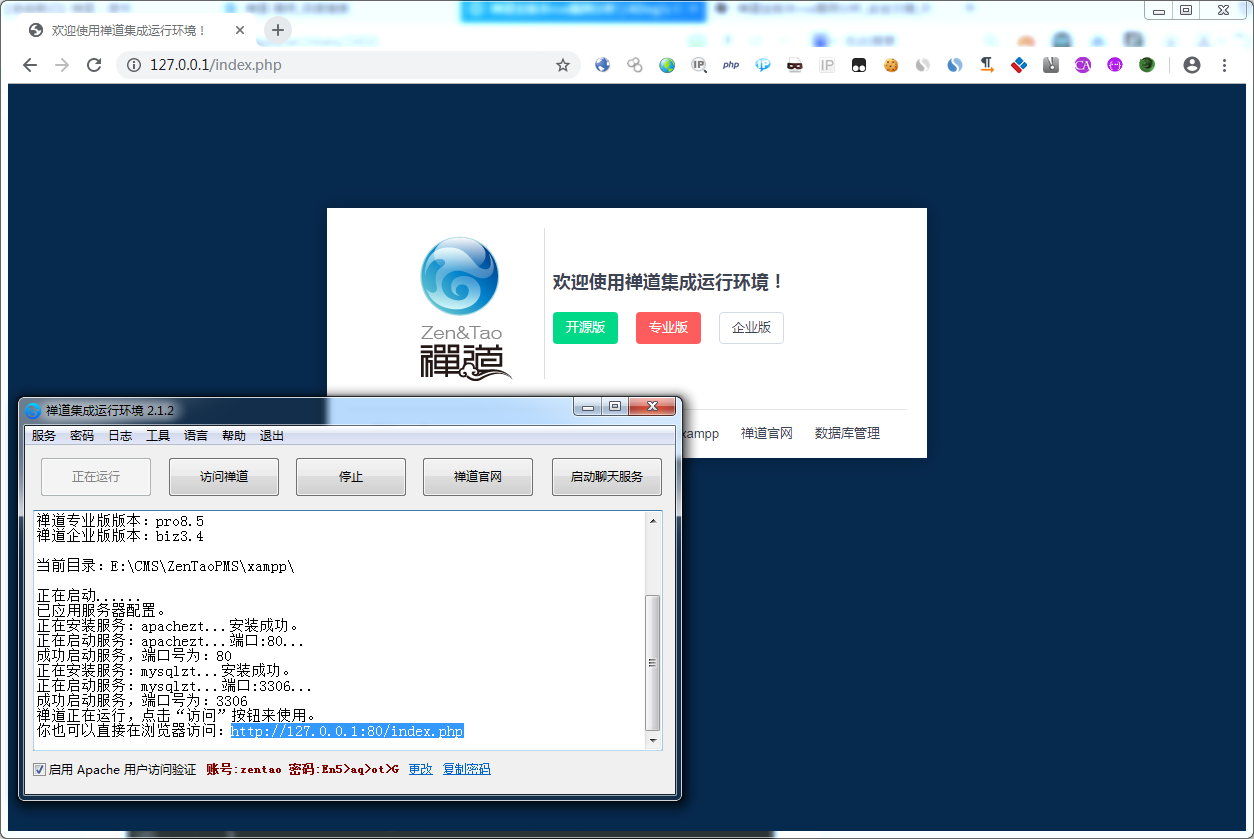Click the browser forward arrow
This screenshot has height=839, width=1254.
coord(62,65)
